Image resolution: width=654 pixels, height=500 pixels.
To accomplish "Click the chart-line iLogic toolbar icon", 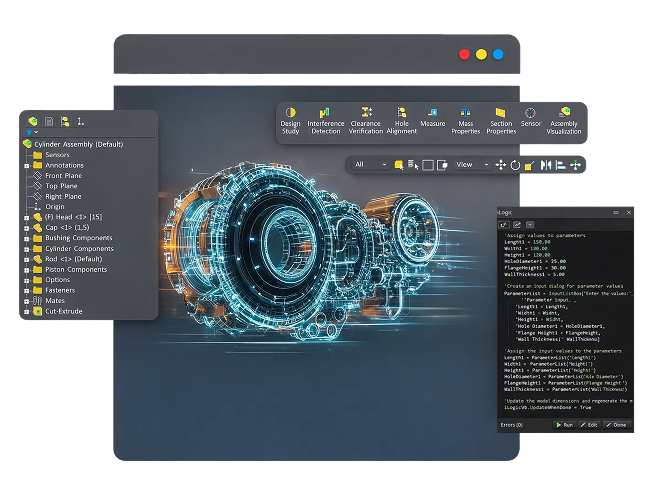I will pos(517,225).
